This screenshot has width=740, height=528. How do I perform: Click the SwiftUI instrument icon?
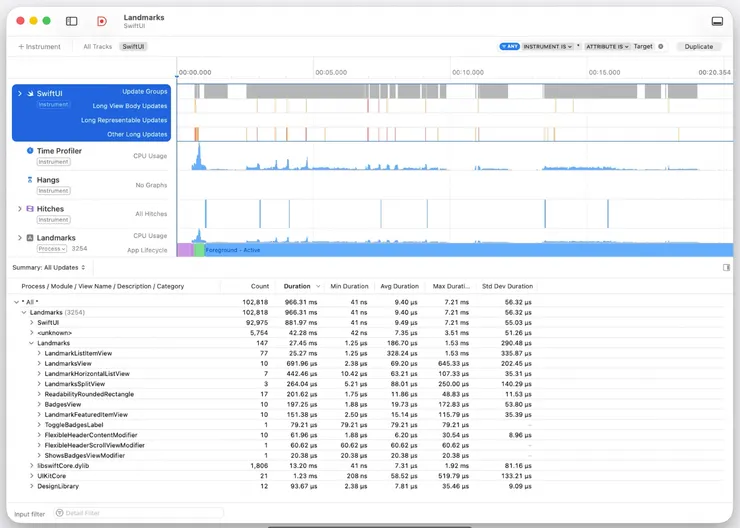point(30,93)
